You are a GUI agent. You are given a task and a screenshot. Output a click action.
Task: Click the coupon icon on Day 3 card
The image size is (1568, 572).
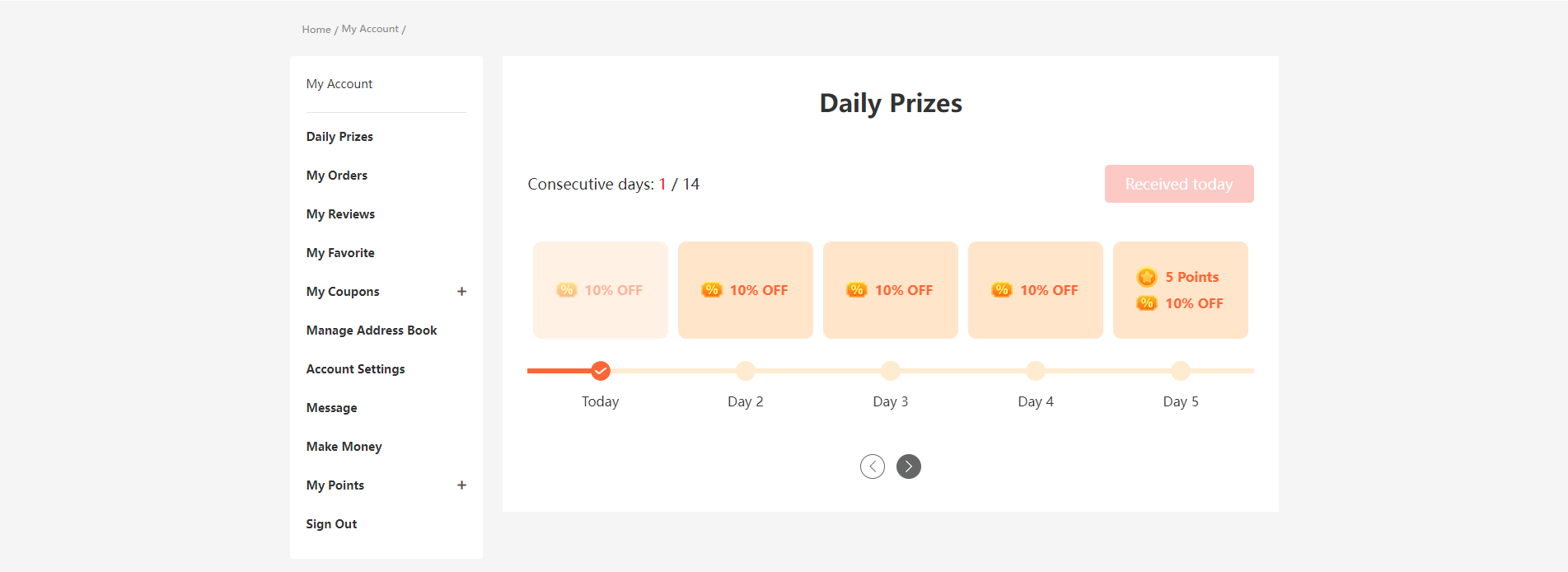[857, 290]
